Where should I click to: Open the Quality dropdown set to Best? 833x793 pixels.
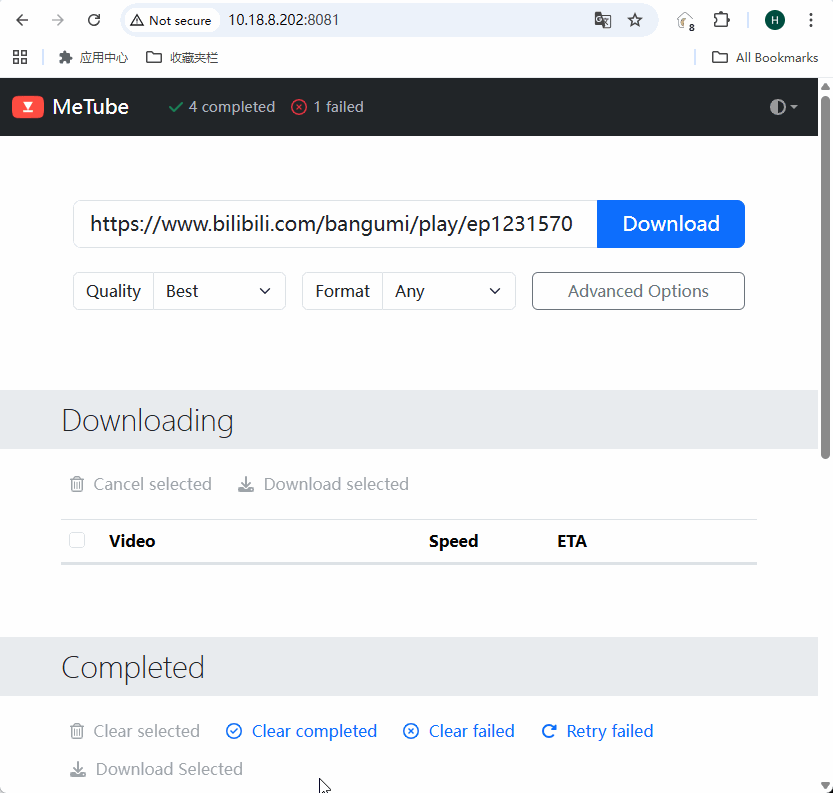tap(219, 291)
